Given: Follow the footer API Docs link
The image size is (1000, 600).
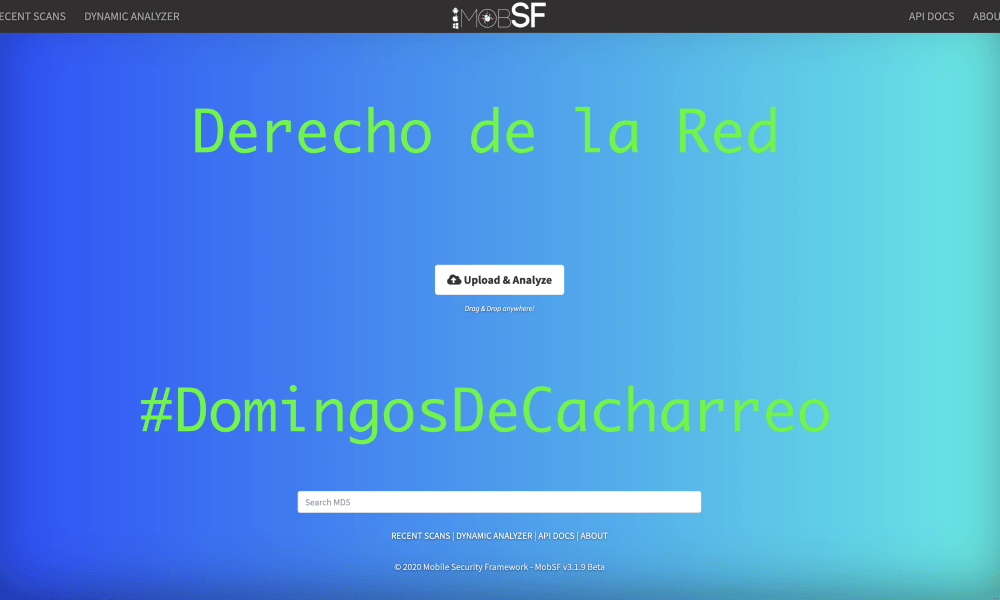Looking at the screenshot, I should point(556,536).
